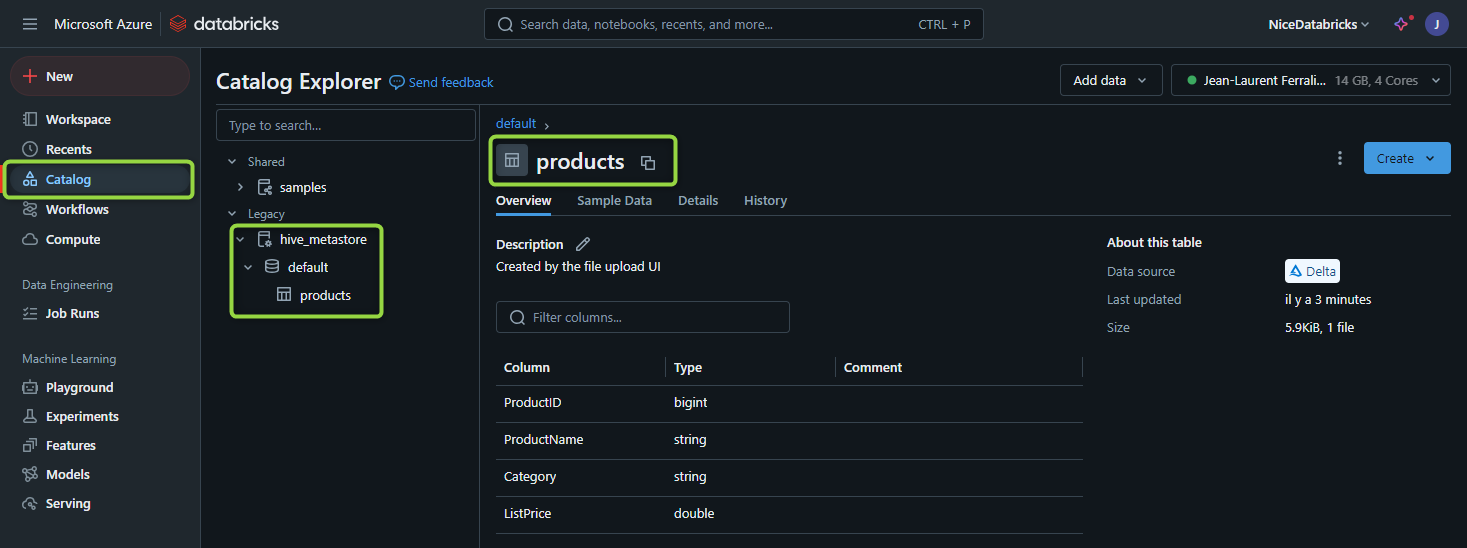
Task: Click the Databricks logo
Action: pos(223,24)
